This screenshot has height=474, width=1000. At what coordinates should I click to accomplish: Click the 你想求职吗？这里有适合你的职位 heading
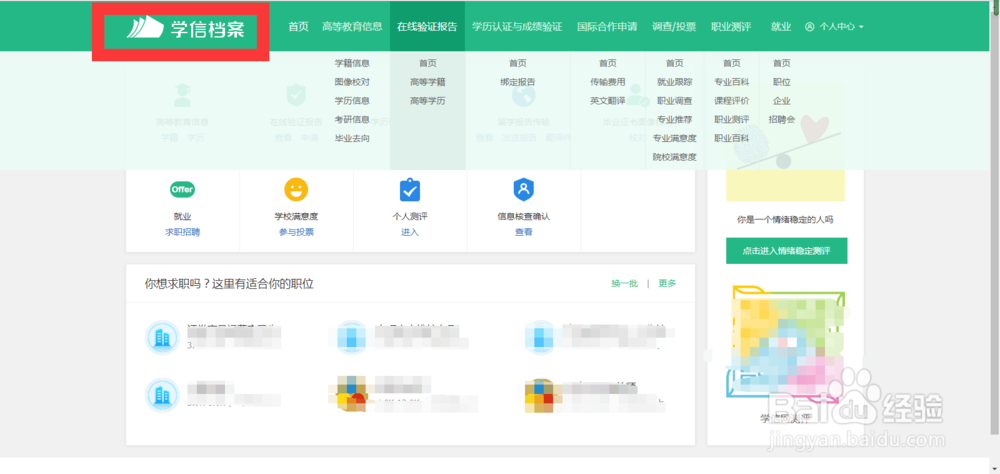point(229,284)
